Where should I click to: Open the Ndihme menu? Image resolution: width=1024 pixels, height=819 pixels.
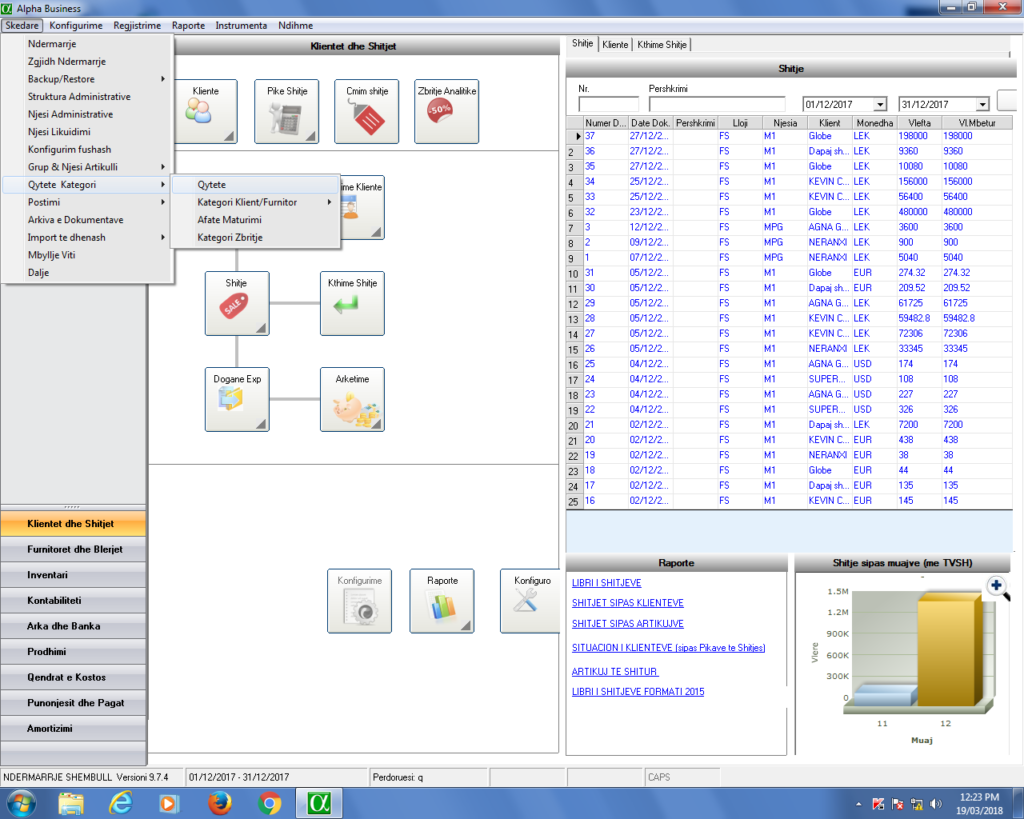(295, 25)
